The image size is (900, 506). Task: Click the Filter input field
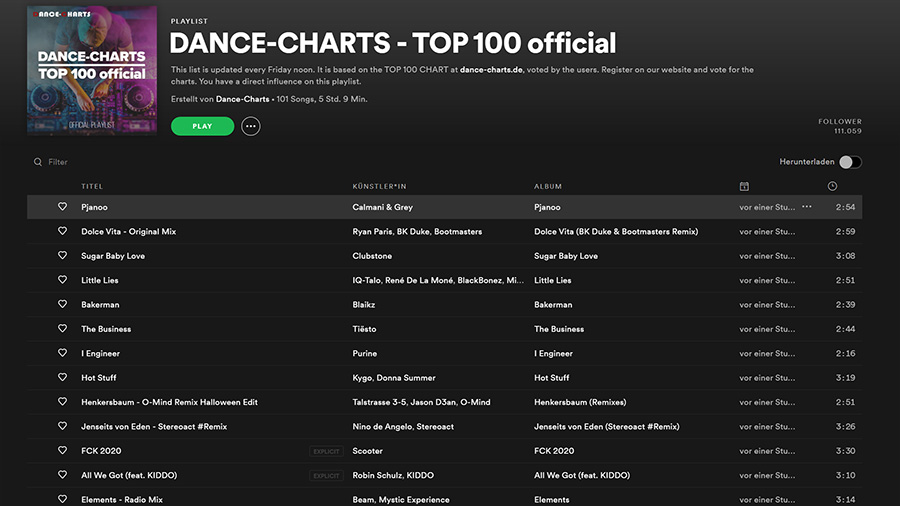pyautogui.click(x=58, y=162)
